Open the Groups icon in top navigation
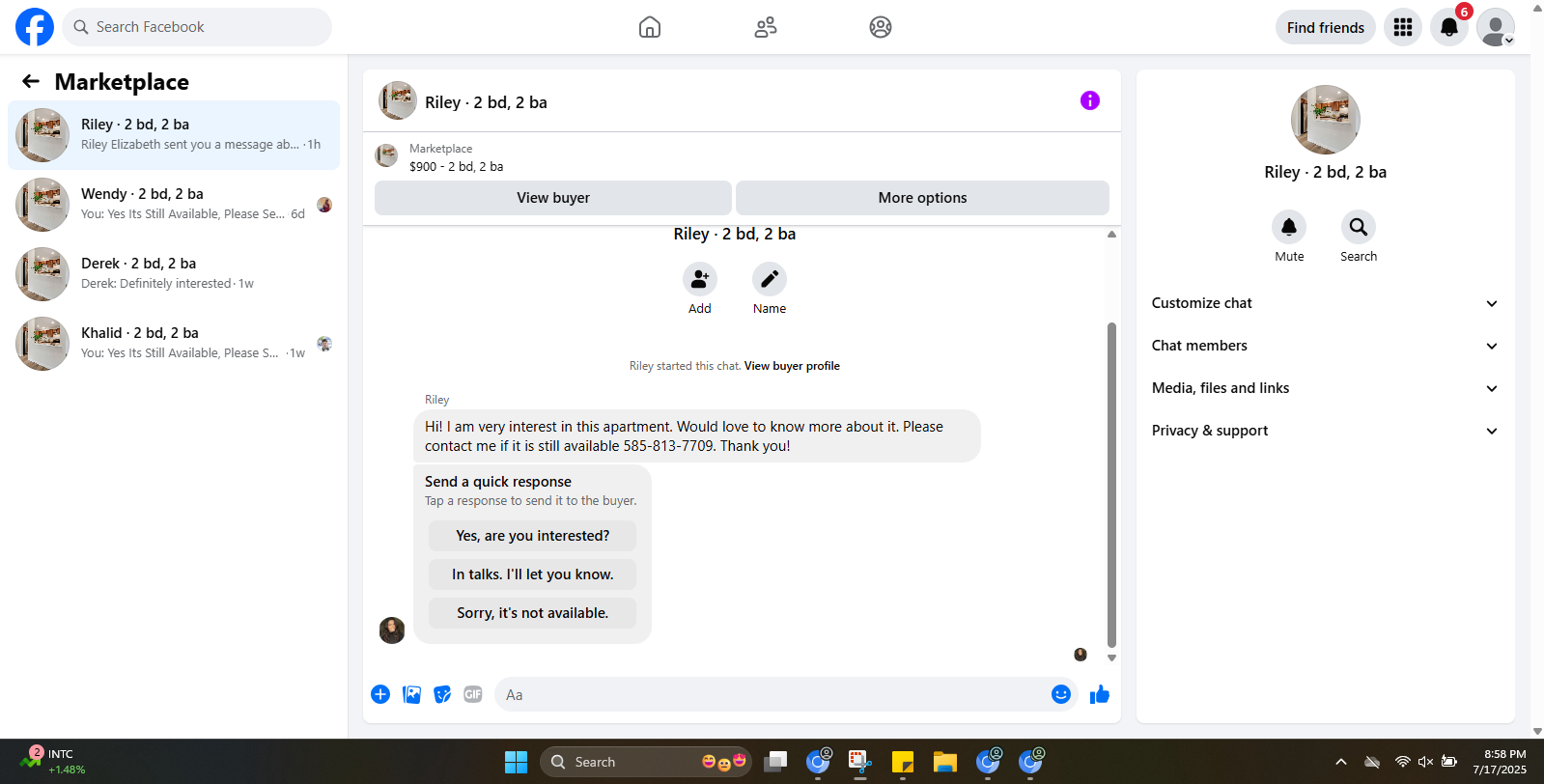The height and width of the screenshot is (784, 1544). [x=881, y=27]
